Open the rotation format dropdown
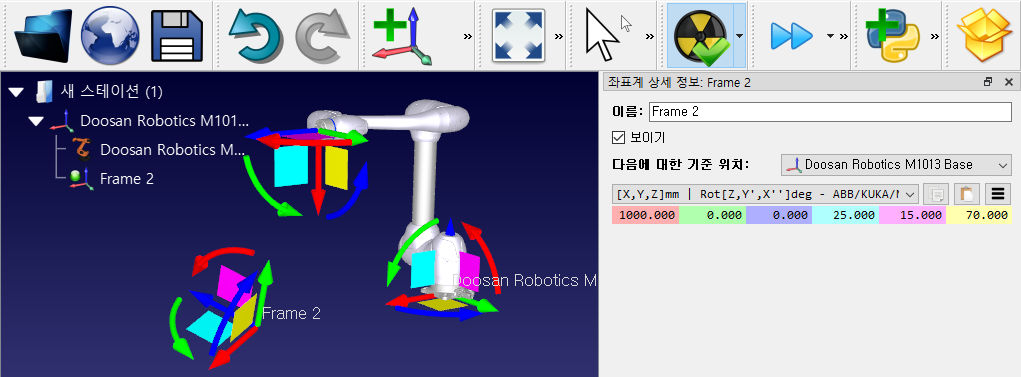This screenshot has height=377, width=1021. (x=766, y=193)
